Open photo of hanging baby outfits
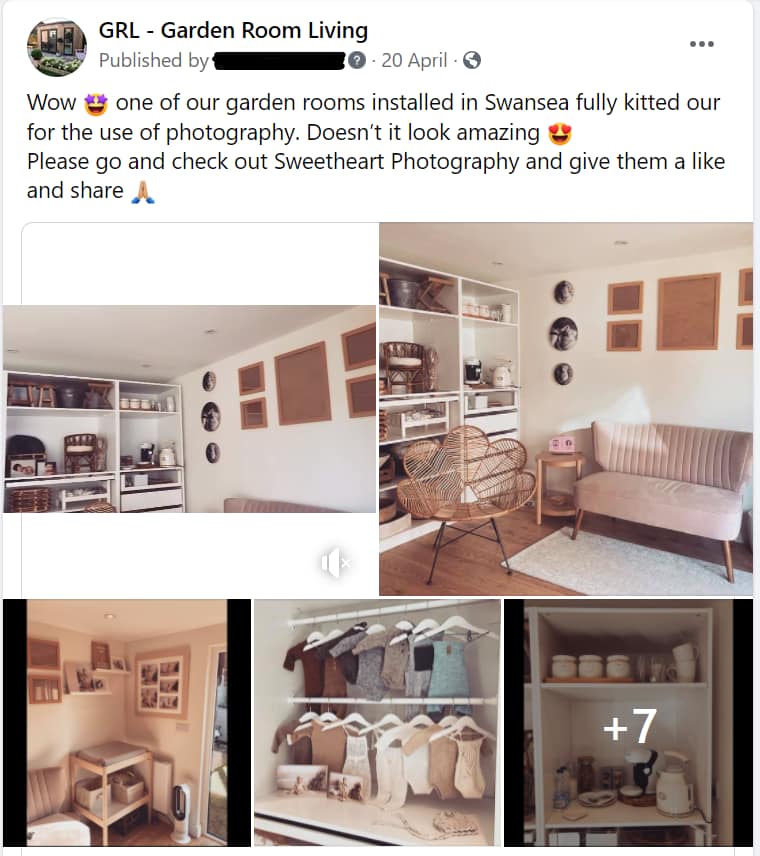Screen dimensions: 760x856 coord(377,723)
